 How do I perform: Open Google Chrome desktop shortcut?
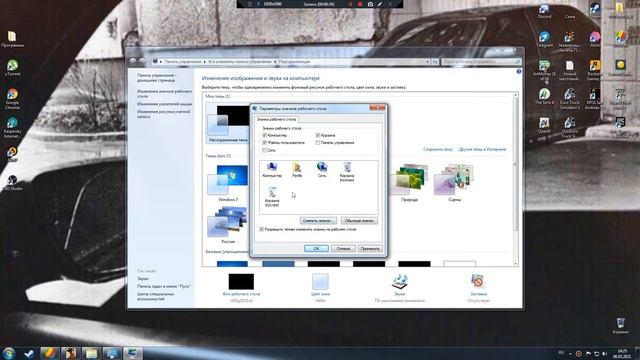12,99
